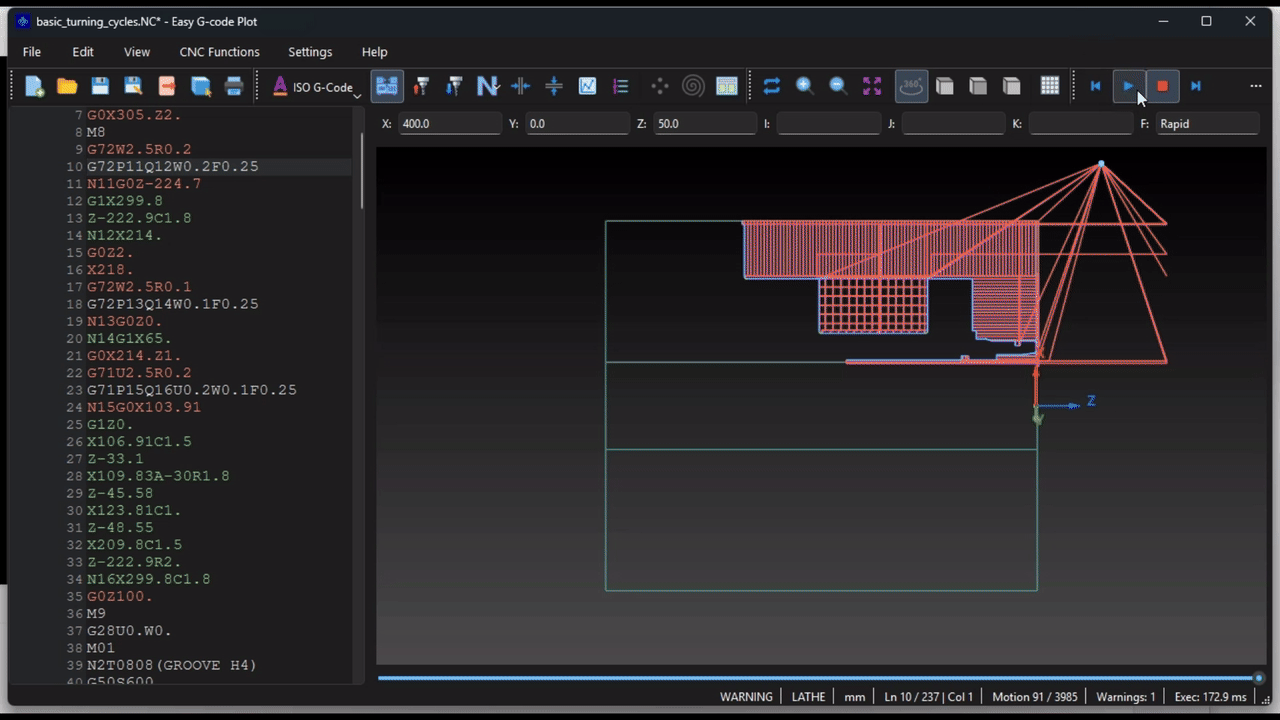Image resolution: width=1280 pixels, height=720 pixels.
Task: Click the Print icon in toolbar
Action: point(234,86)
